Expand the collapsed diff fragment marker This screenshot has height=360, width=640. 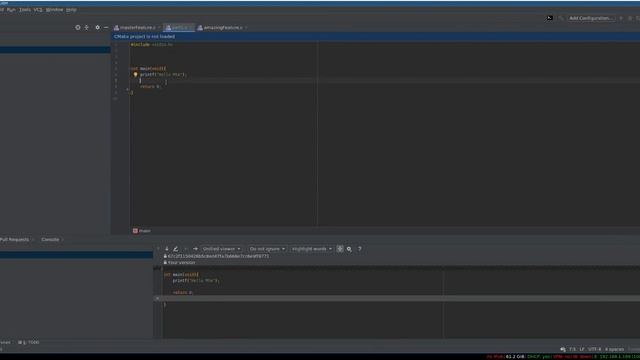(157, 298)
